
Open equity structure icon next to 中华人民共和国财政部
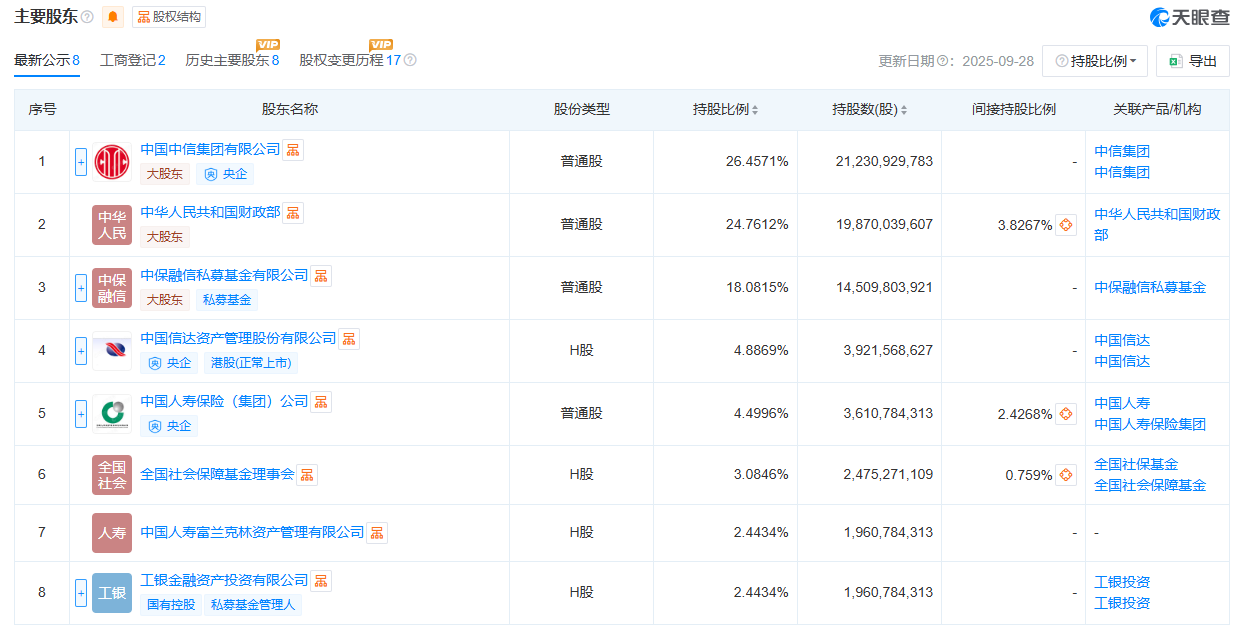click(293, 213)
